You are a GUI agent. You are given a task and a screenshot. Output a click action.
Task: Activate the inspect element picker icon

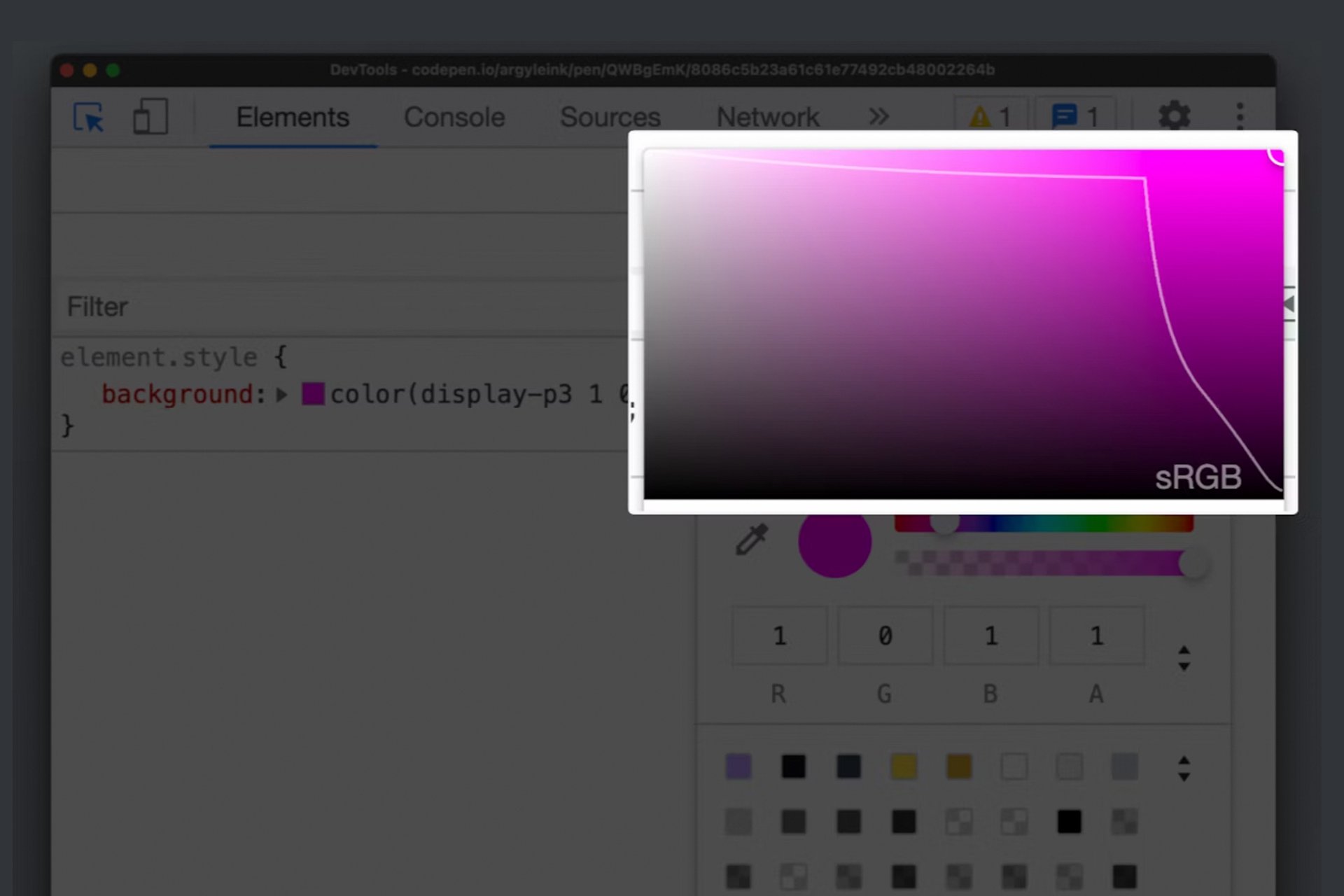tap(89, 117)
